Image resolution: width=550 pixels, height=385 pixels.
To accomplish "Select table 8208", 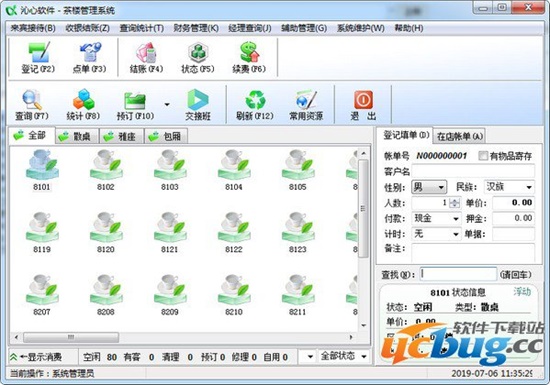I will (x=106, y=295).
